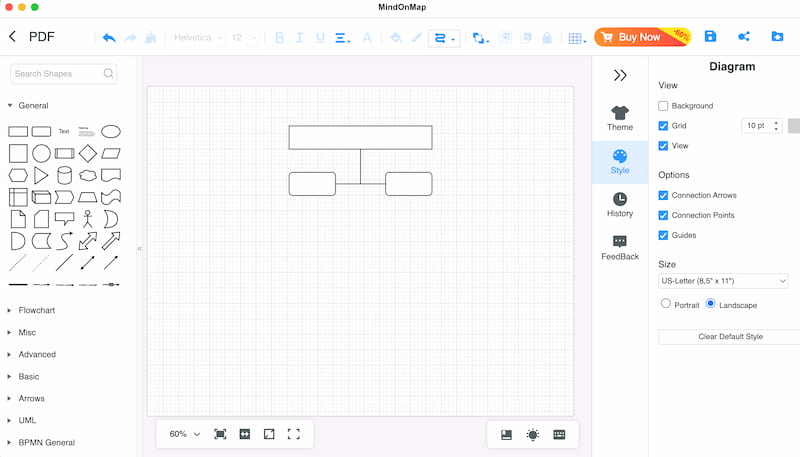This screenshot has height=457, width=800.
Task: Click the Buy Now button
Action: (x=642, y=37)
